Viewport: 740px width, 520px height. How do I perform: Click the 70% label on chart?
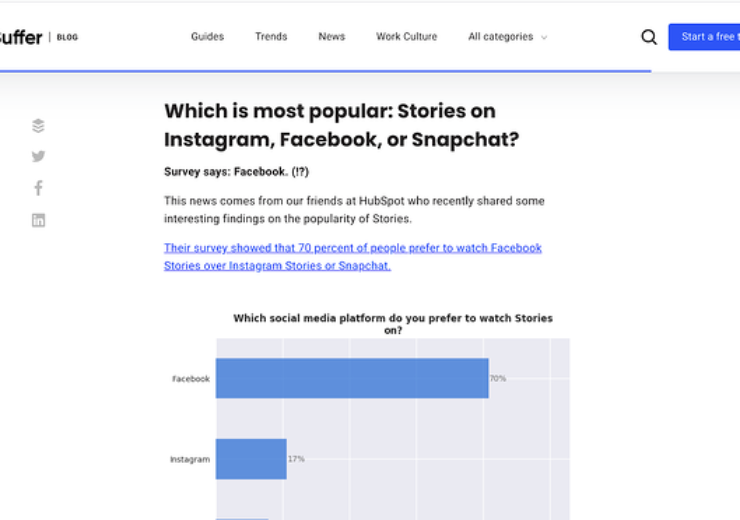(497, 378)
